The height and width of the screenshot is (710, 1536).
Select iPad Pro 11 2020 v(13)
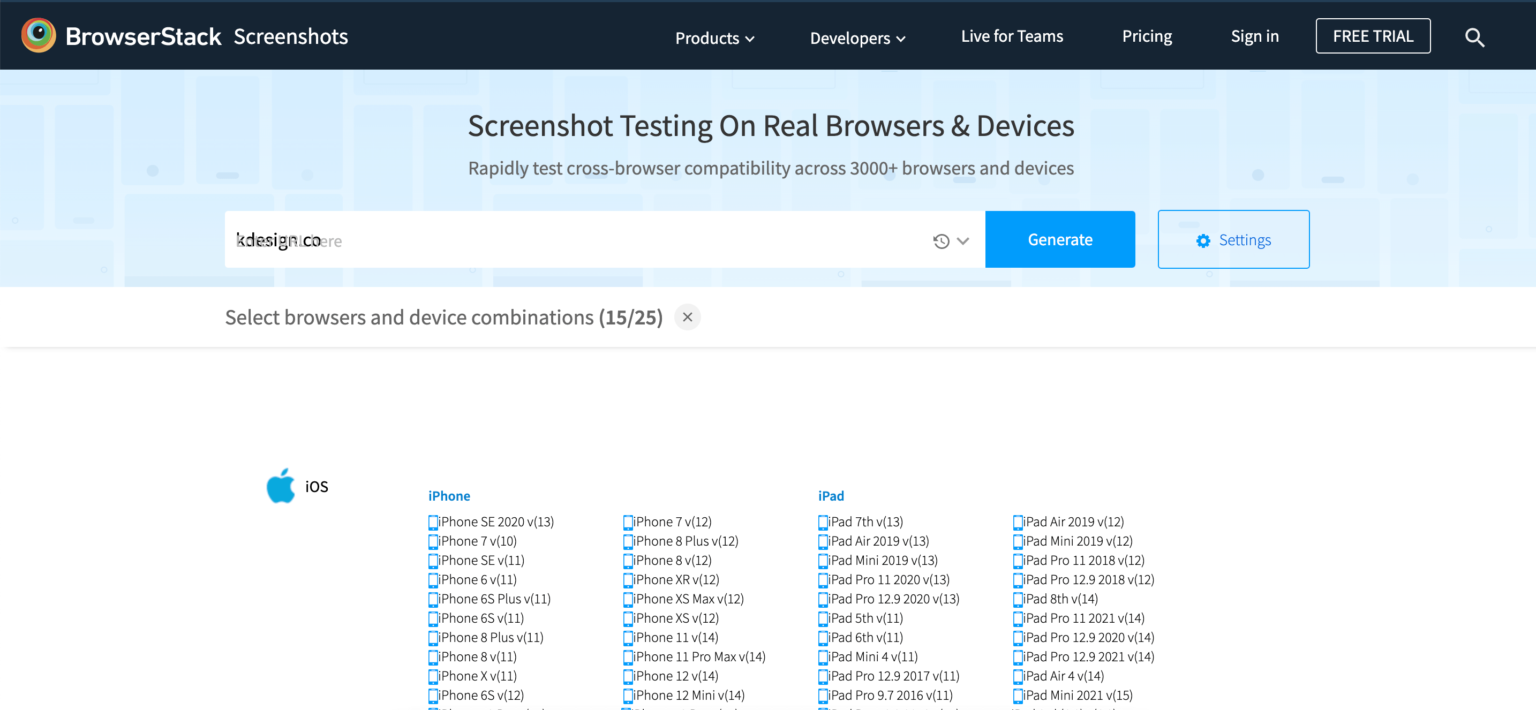(888, 580)
